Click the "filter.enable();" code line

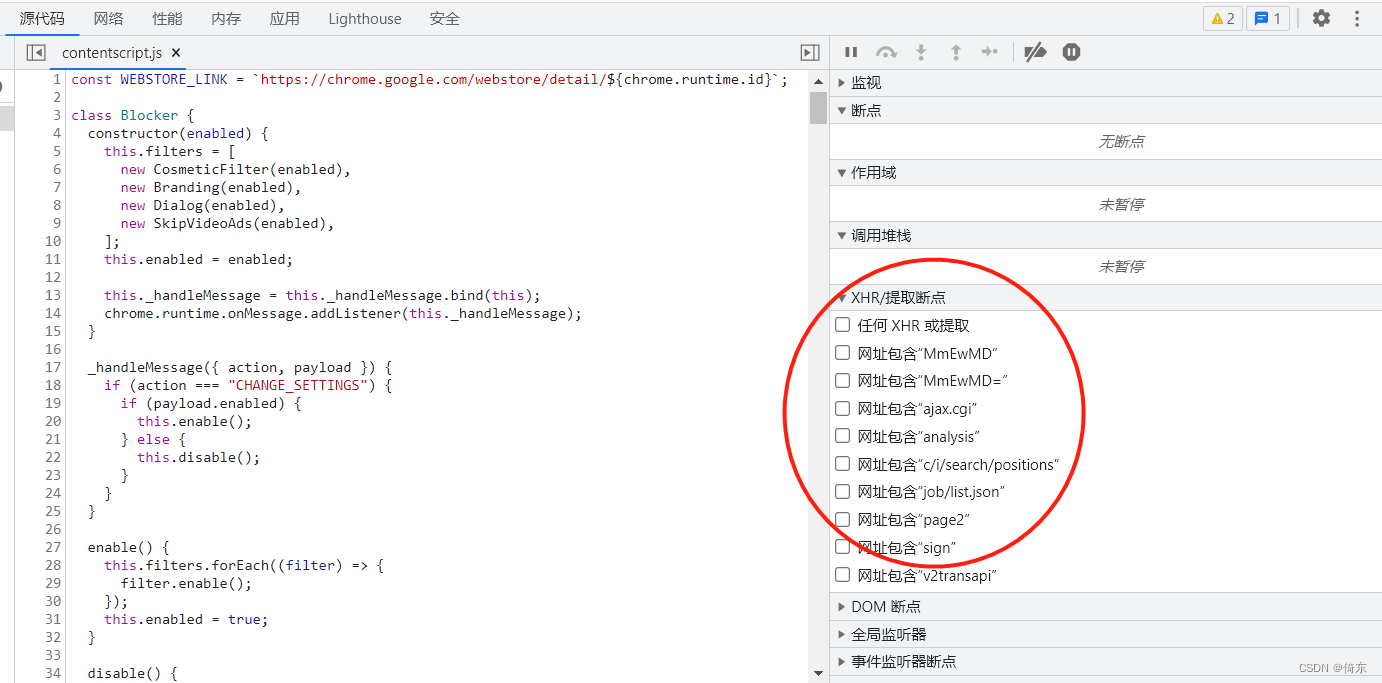pyautogui.click(x=186, y=583)
